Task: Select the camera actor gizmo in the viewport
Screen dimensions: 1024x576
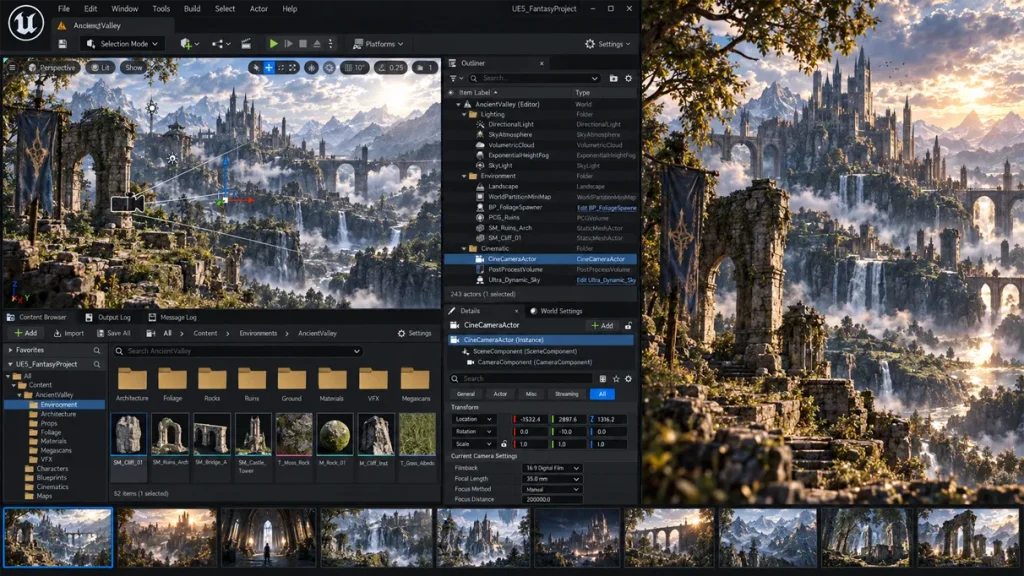Action: pyautogui.click(x=127, y=203)
